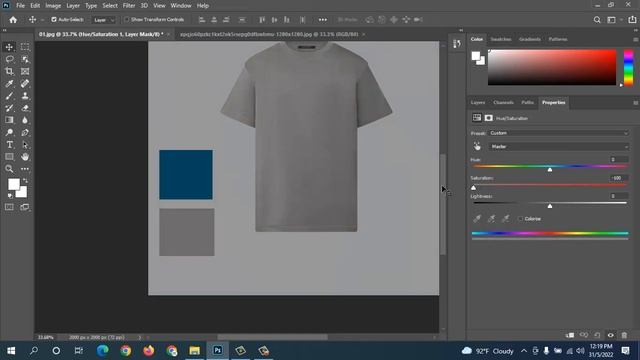Select the Gradient tool
This screenshot has width=640, height=360.
[9, 120]
